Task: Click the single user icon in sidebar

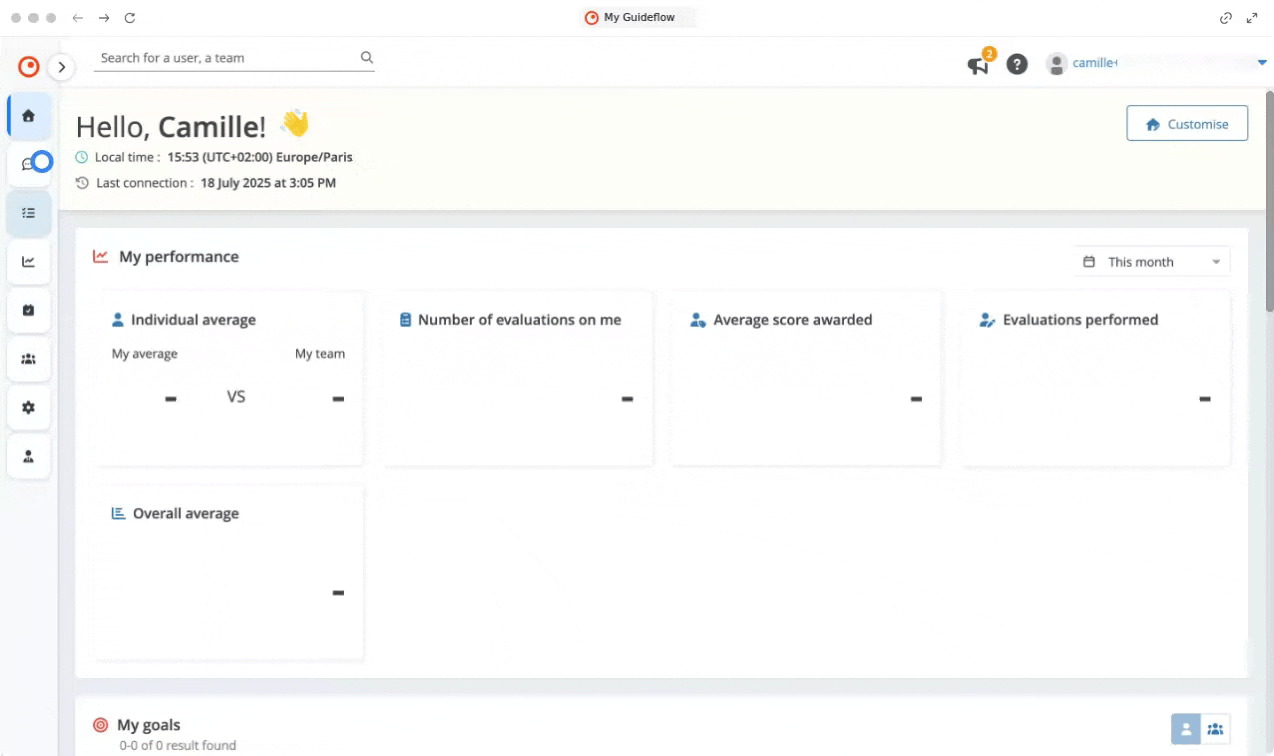Action: (x=28, y=457)
